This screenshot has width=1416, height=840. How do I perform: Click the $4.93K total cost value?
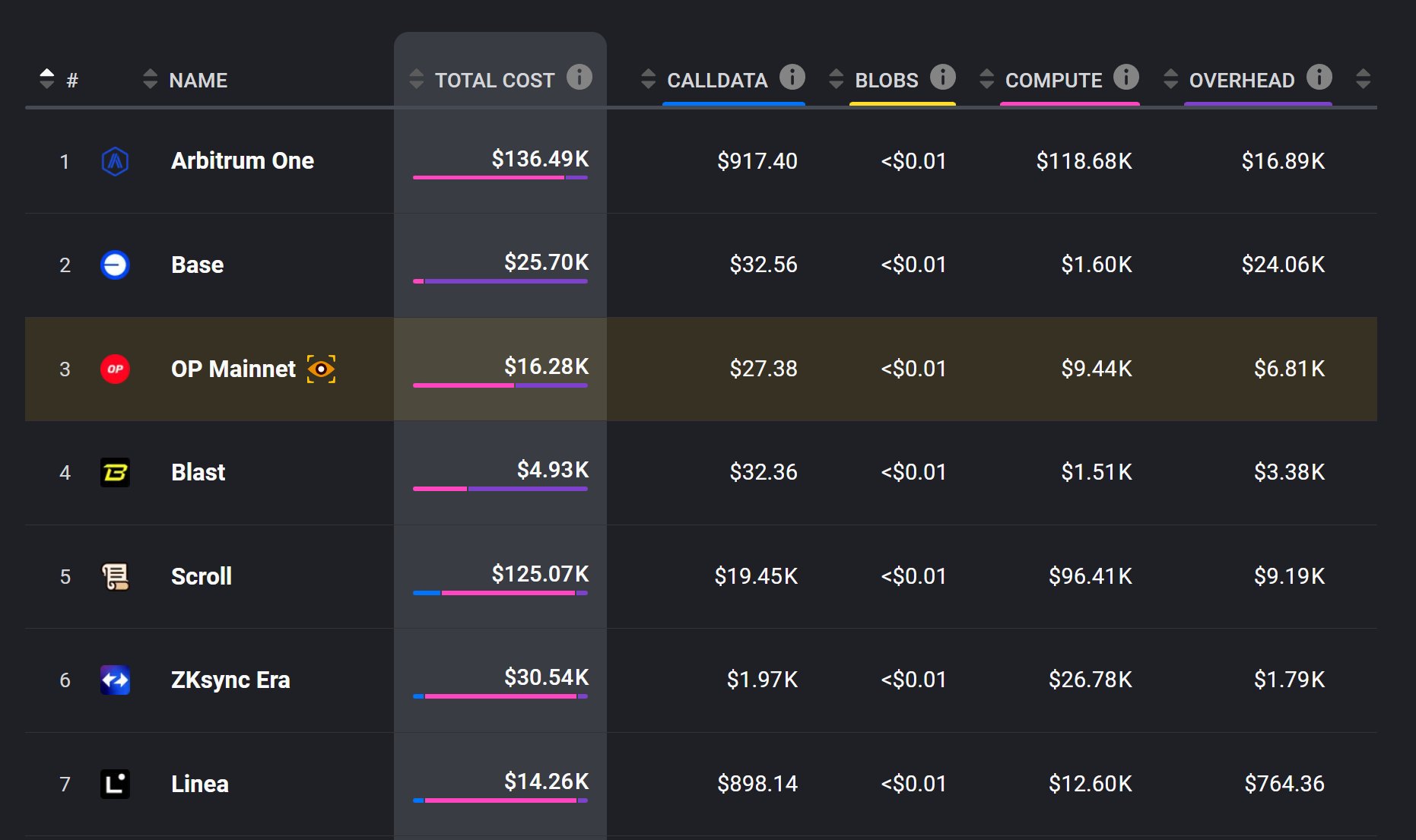click(x=553, y=470)
